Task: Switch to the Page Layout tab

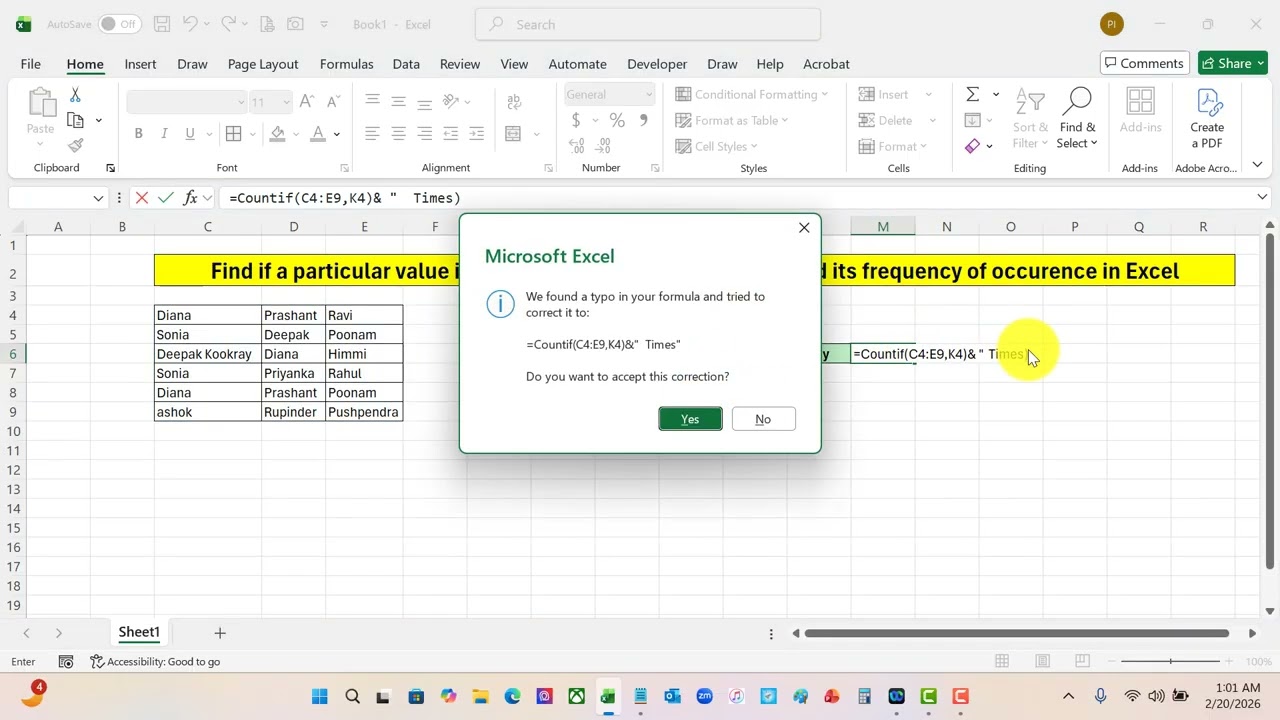Action: pos(263,64)
